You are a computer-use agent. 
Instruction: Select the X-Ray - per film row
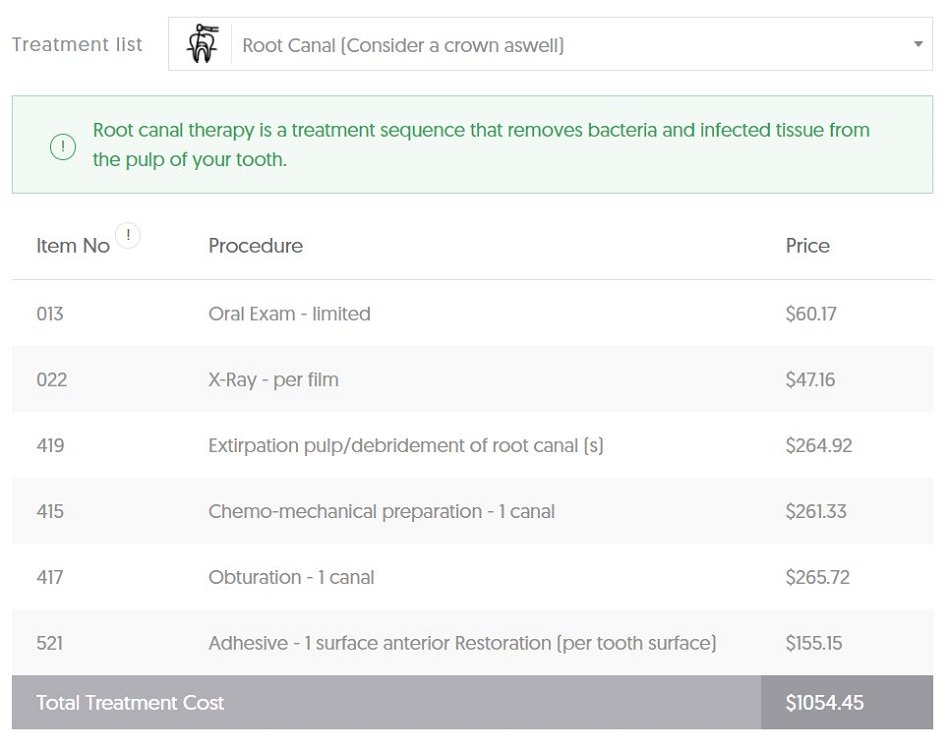[x=473, y=379]
